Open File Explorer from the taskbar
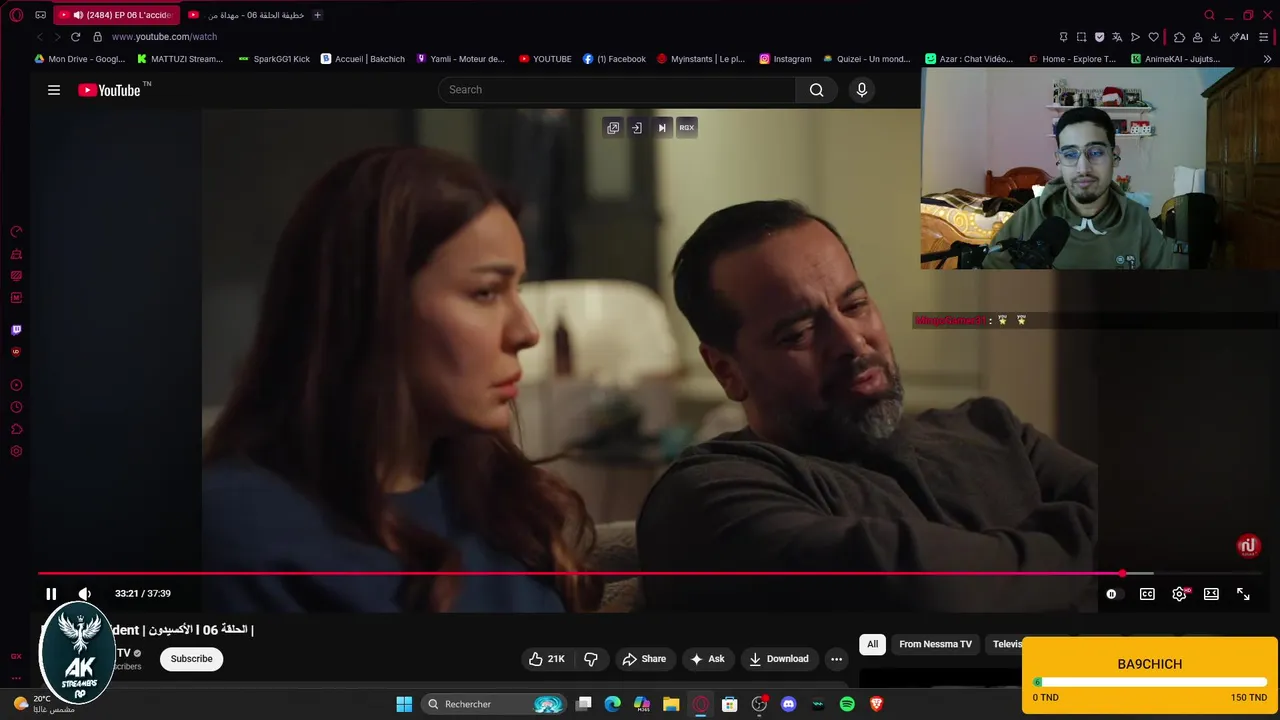The width and height of the screenshot is (1280, 720). click(x=671, y=704)
